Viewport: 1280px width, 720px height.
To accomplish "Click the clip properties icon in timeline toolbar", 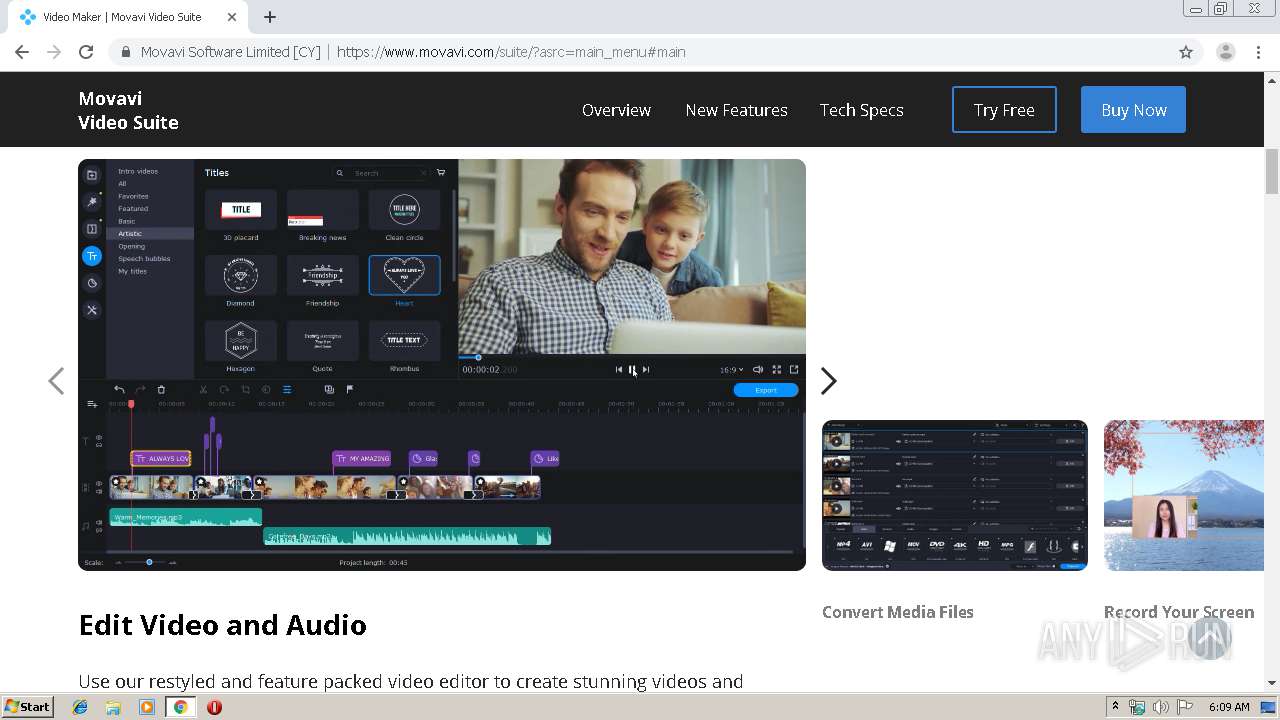I will coord(286,389).
